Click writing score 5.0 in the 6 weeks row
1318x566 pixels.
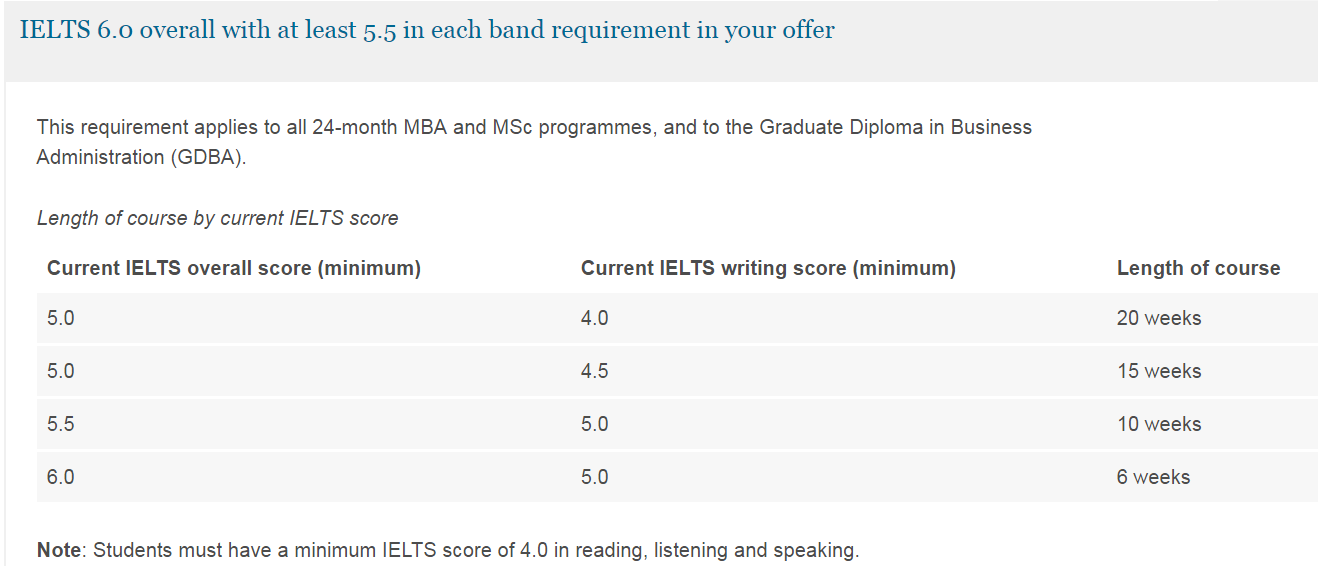click(594, 477)
